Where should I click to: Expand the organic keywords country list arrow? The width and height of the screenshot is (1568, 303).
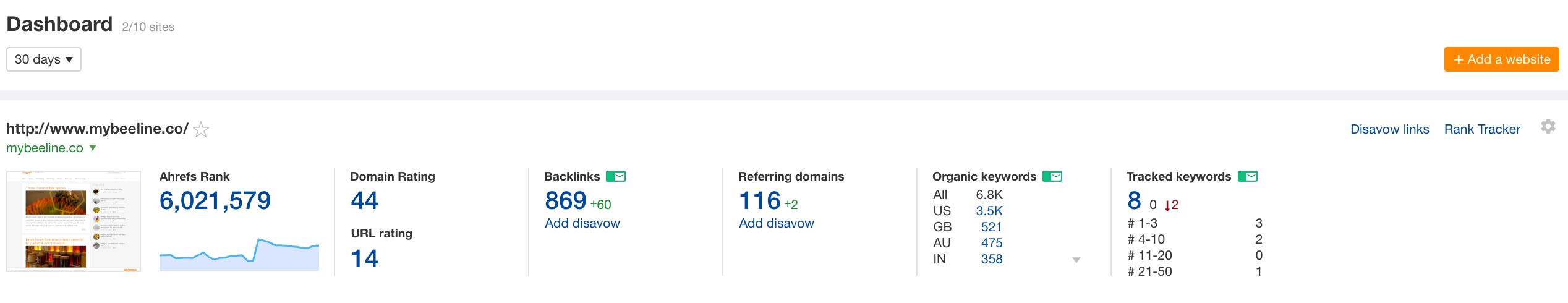[1076, 260]
